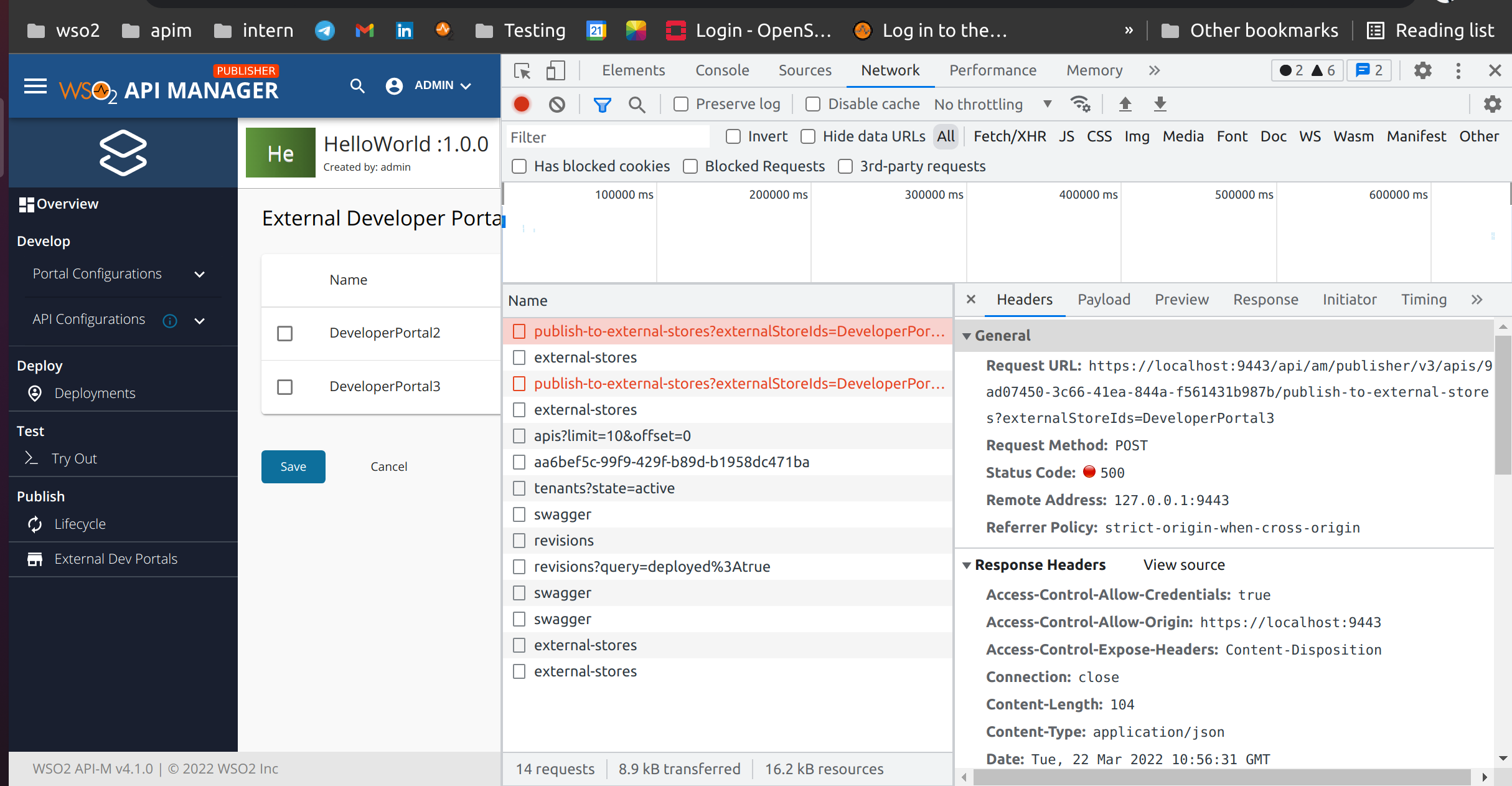Open the ADMIN account dropdown
Image resolution: width=1512 pixels, height=786 pixels.
(429, 85)
